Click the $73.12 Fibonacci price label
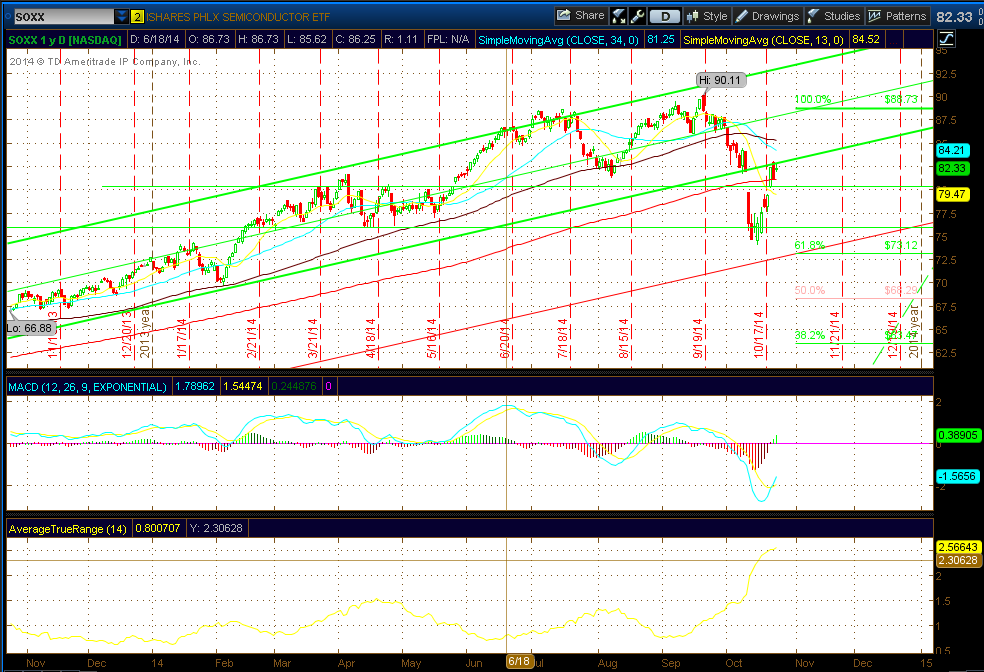This screenshot has height=672, width=984. click(901, 245)
